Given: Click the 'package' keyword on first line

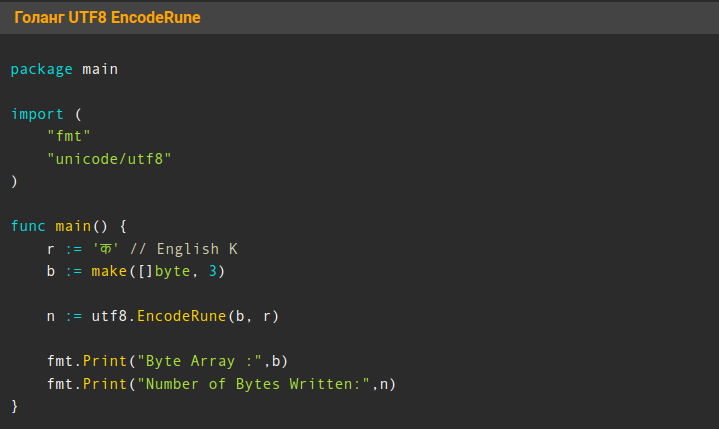Looking at the screenshot, I should [42, 69].
